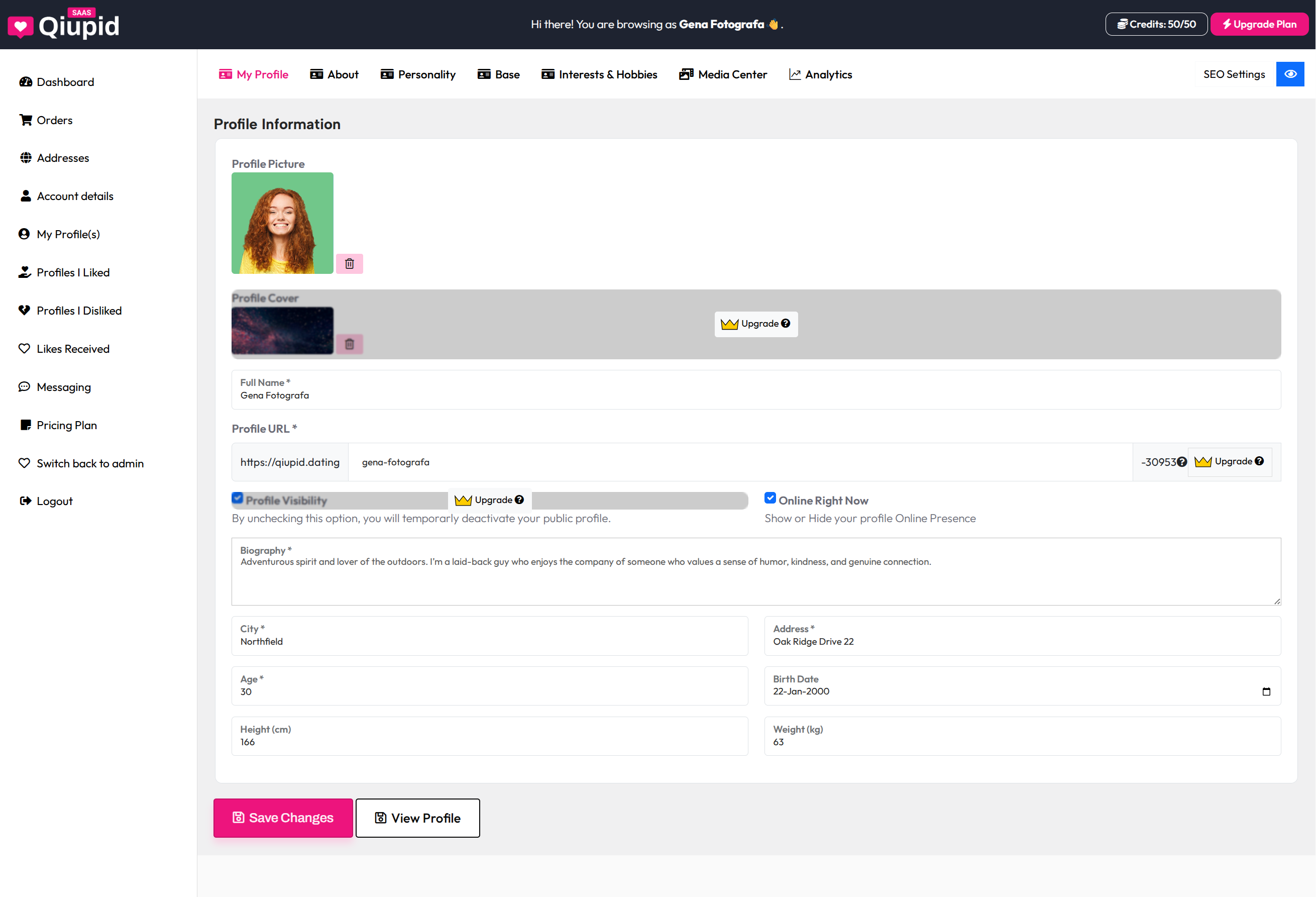Click the Qiupid heart logo
Viewport: 1316px width, 897px height.
click(x=21, y=27)
